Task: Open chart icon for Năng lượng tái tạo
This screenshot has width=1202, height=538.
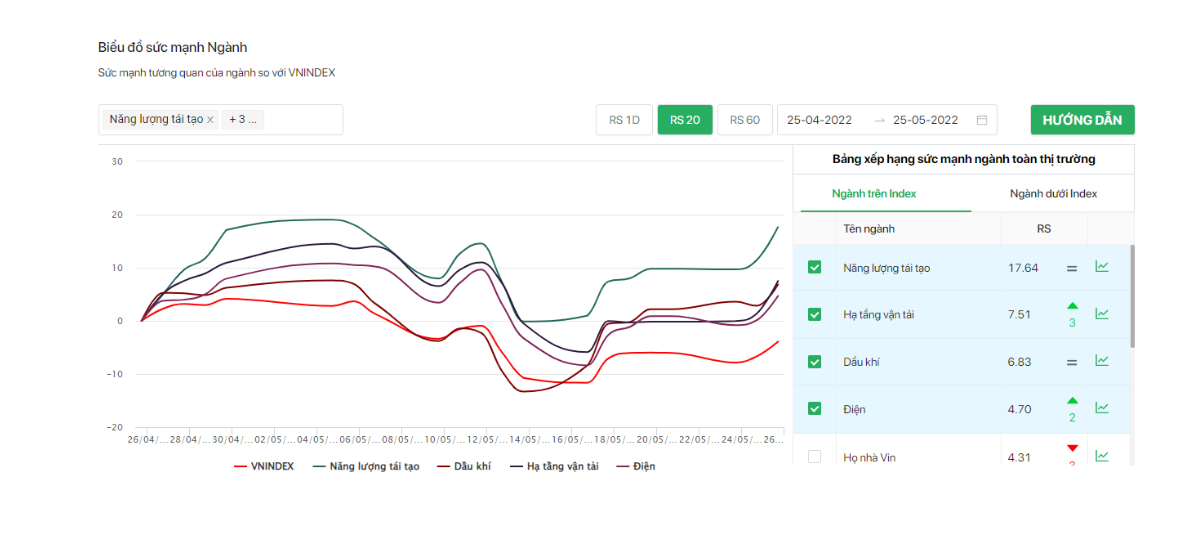Action: (1102, 266)
